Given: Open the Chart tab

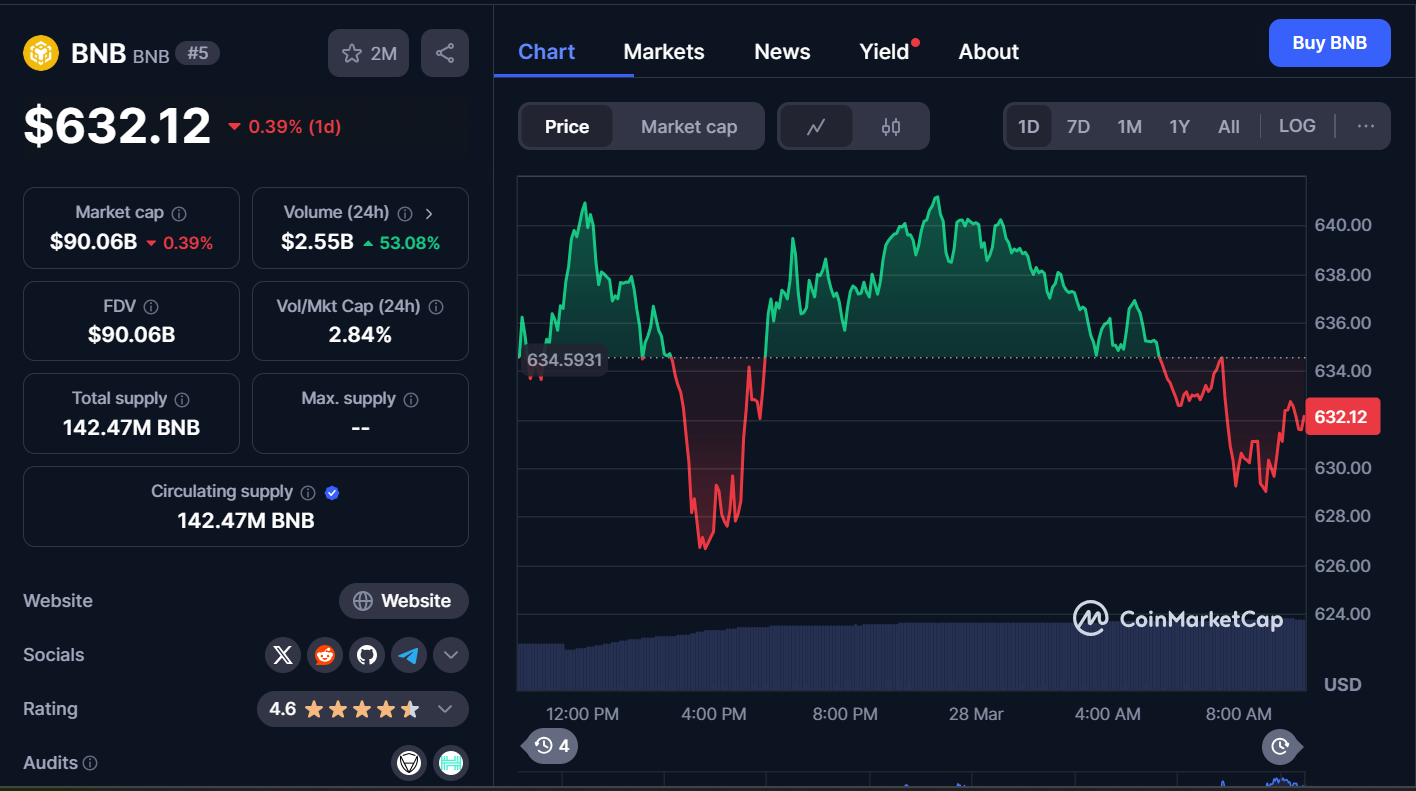Looking at the screenshot, I should pos(546,52).
